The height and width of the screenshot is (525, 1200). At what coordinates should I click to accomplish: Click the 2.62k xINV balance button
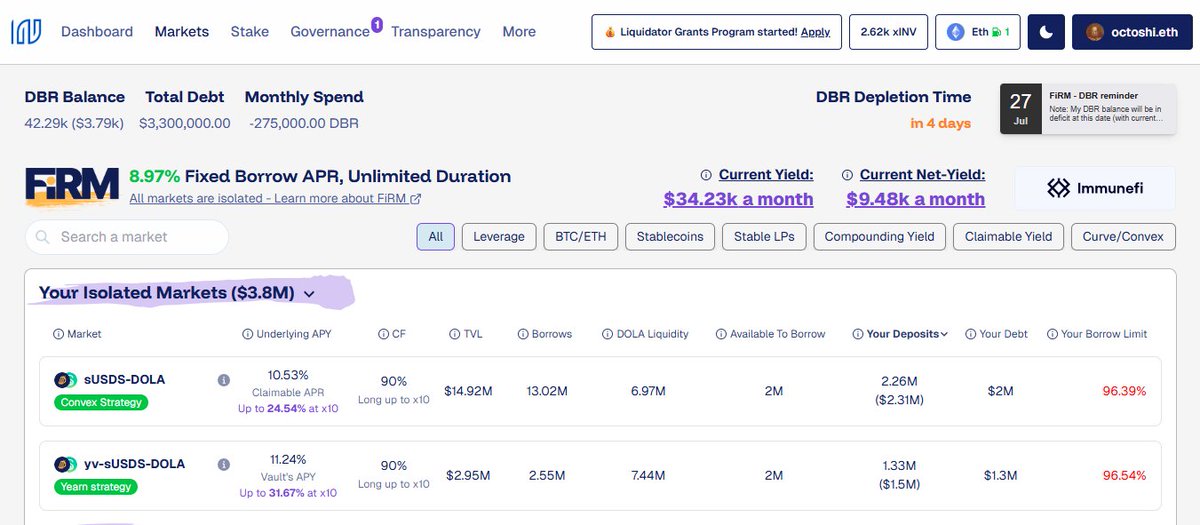point(889,32)
